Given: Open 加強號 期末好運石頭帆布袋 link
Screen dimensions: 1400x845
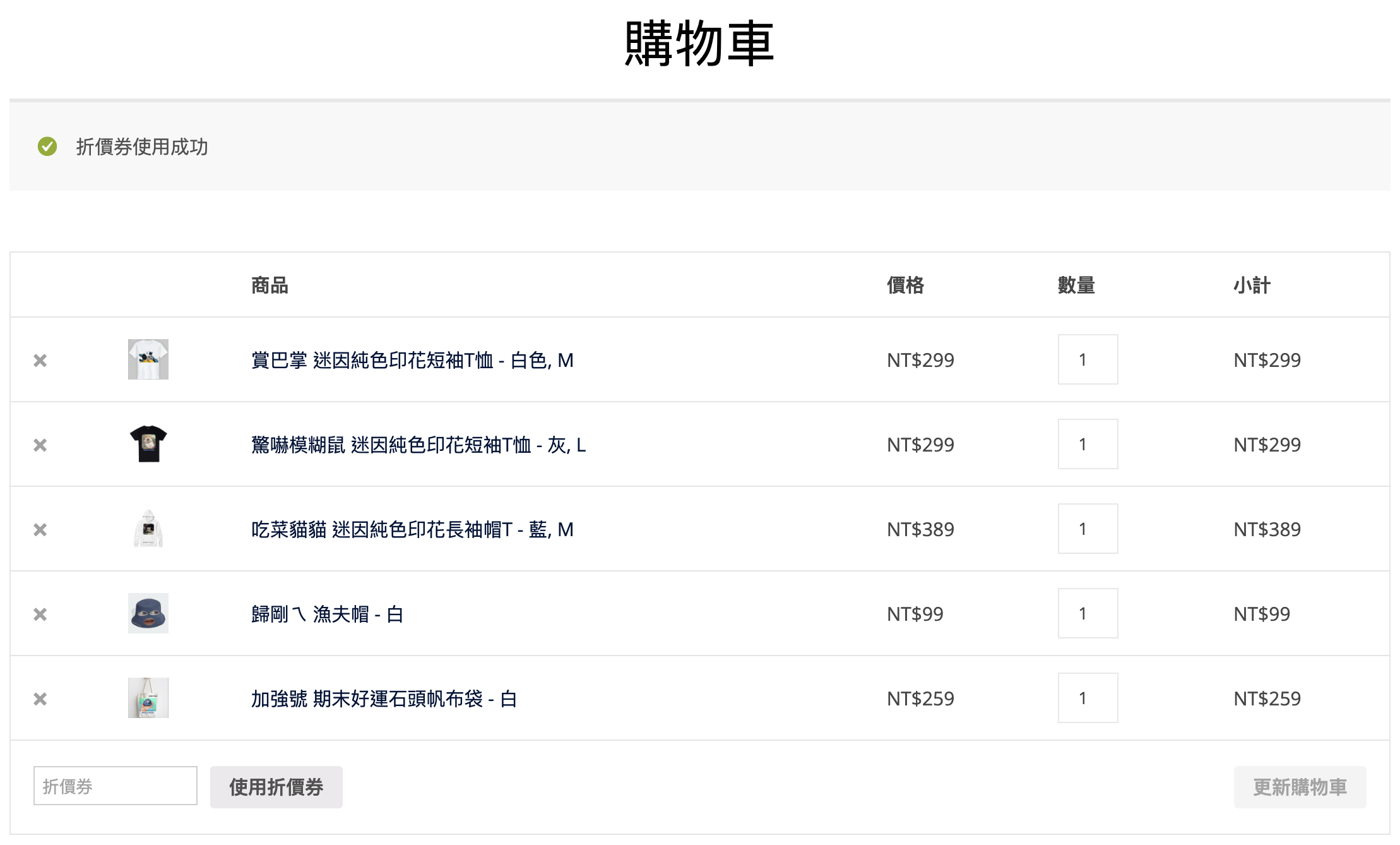Looking at the screenshot, I should [384, 699].
